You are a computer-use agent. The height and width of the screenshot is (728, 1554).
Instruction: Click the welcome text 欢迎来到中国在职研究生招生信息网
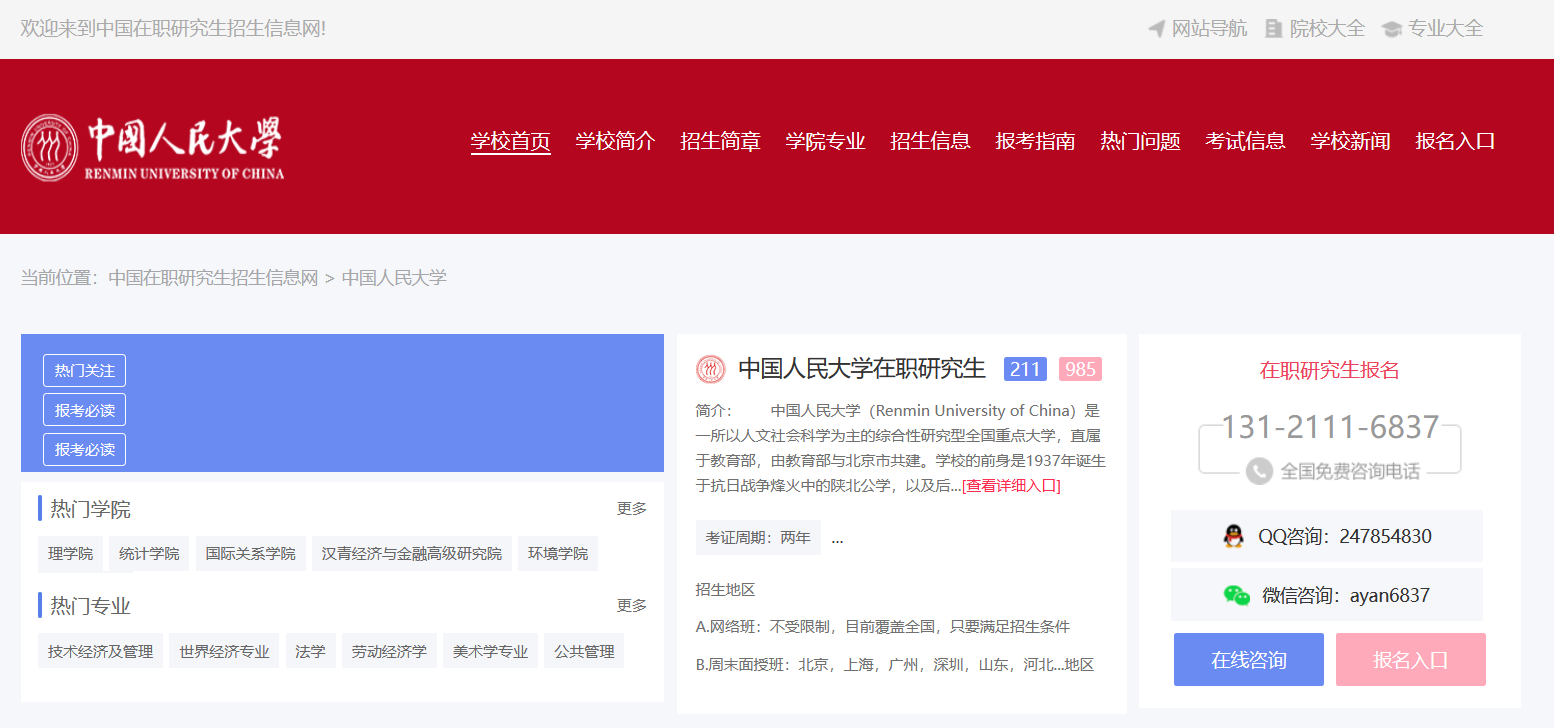pos(173,28)
